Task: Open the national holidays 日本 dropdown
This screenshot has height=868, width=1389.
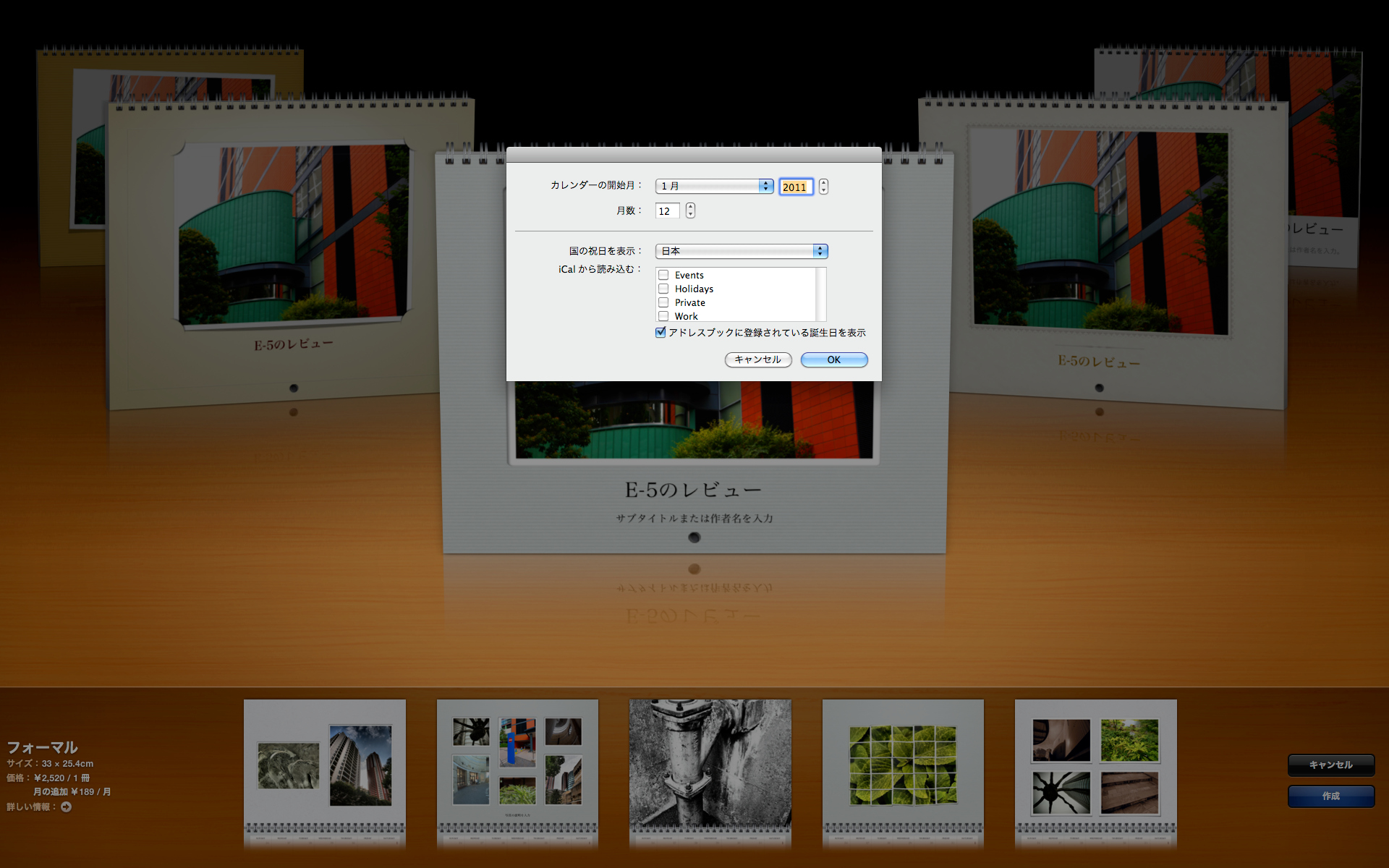Action: (741, 251)
